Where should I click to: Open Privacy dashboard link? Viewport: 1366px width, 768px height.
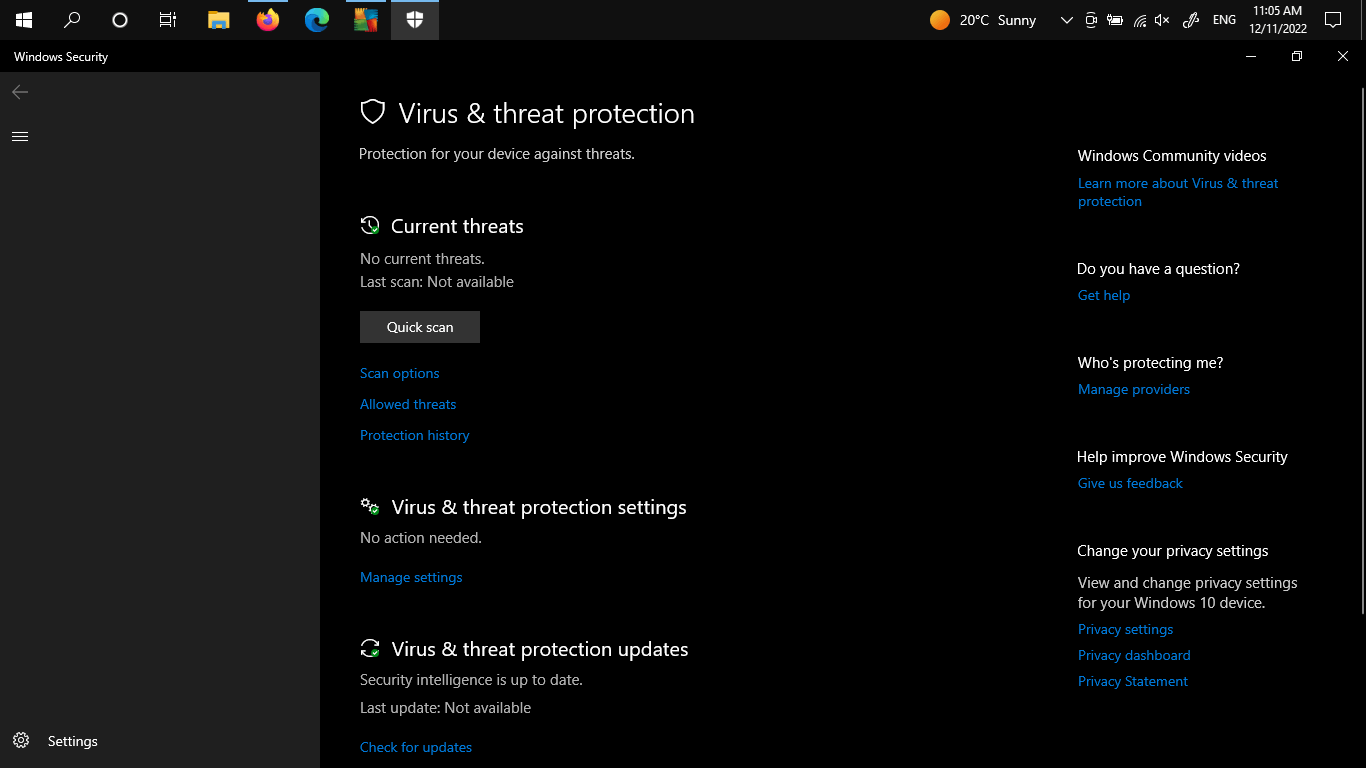(x=1134, y=655)
